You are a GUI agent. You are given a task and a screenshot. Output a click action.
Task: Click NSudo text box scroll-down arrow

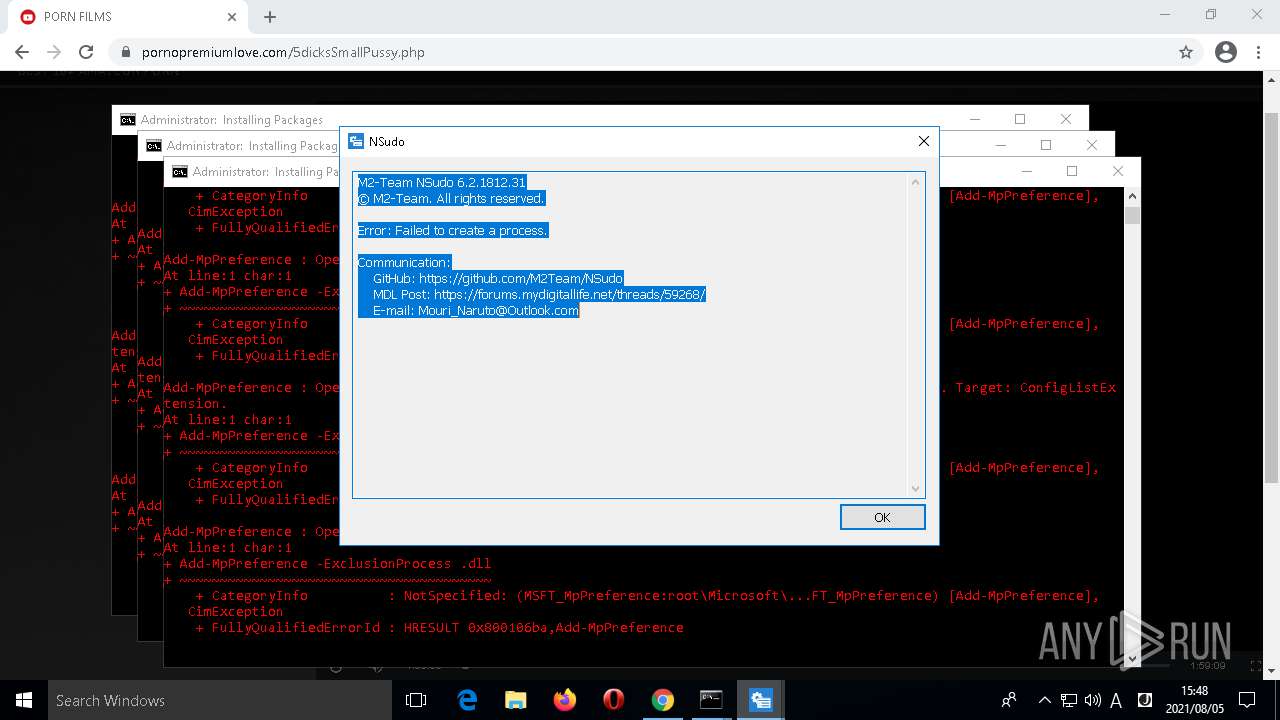click(915, 488)
